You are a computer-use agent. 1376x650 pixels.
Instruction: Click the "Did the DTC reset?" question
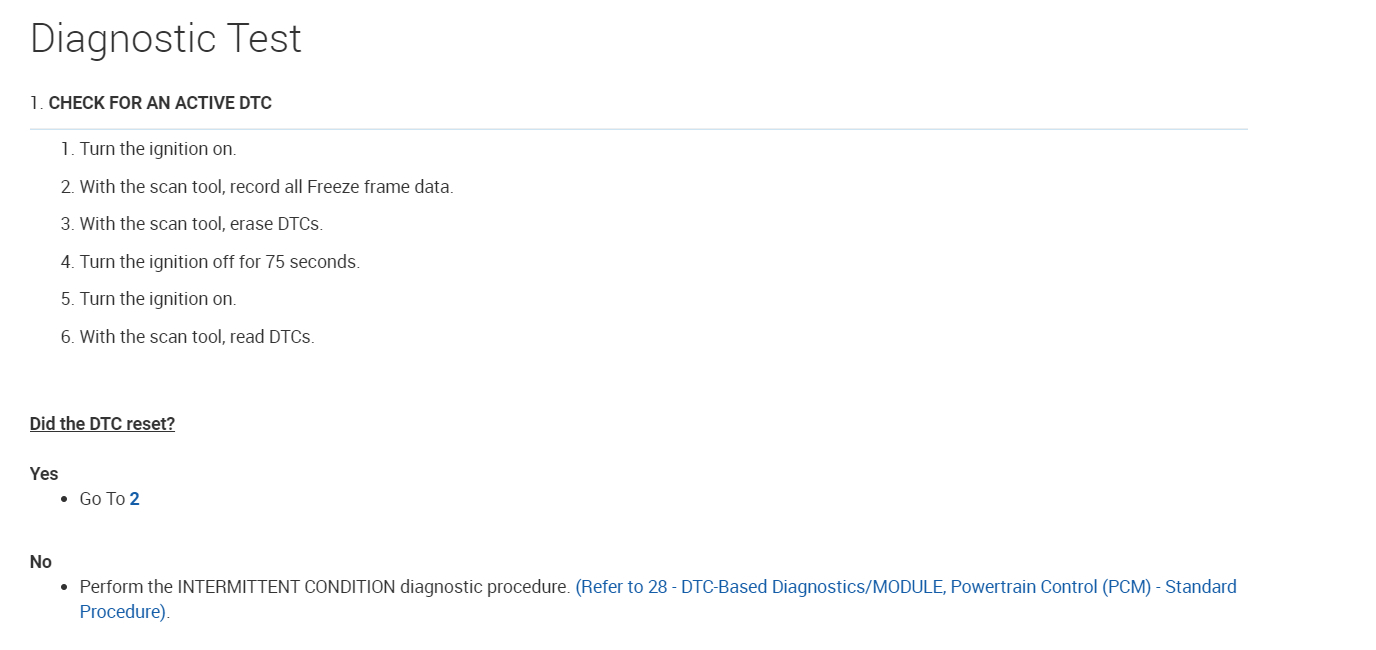[x=102, y=424]
